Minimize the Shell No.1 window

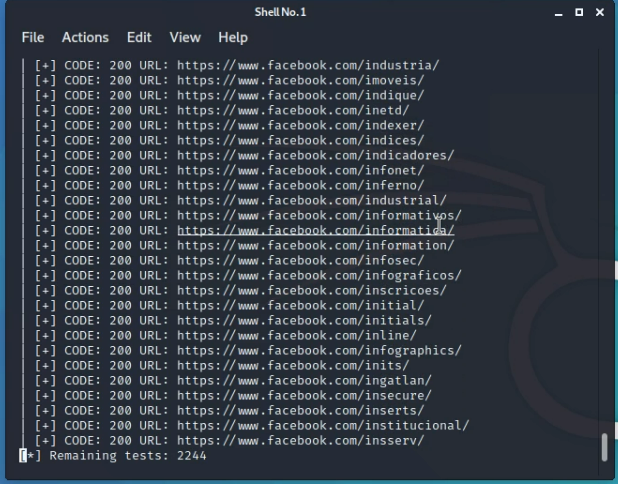point(558,13)
